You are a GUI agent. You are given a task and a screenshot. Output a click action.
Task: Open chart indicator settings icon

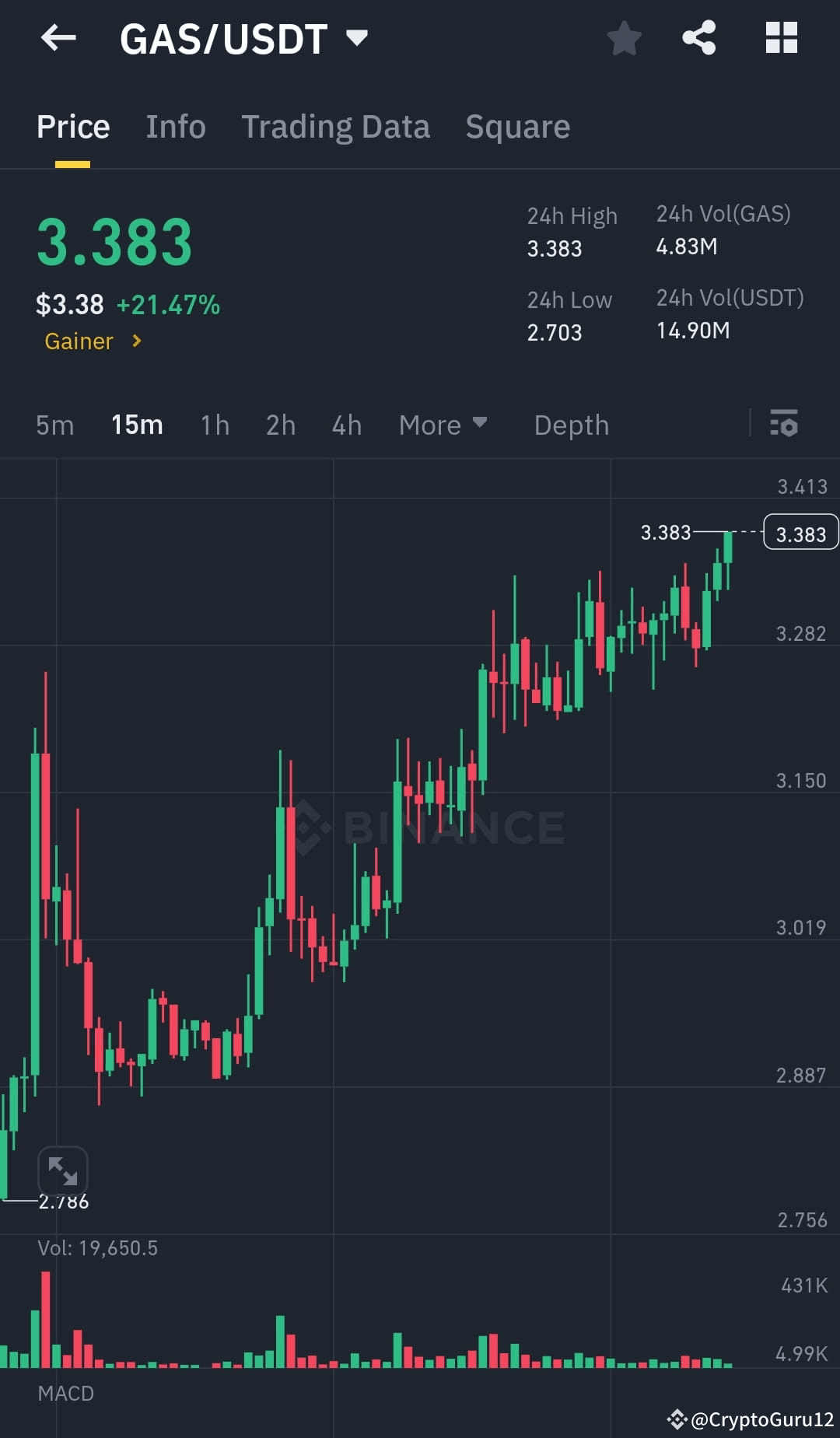785,425
